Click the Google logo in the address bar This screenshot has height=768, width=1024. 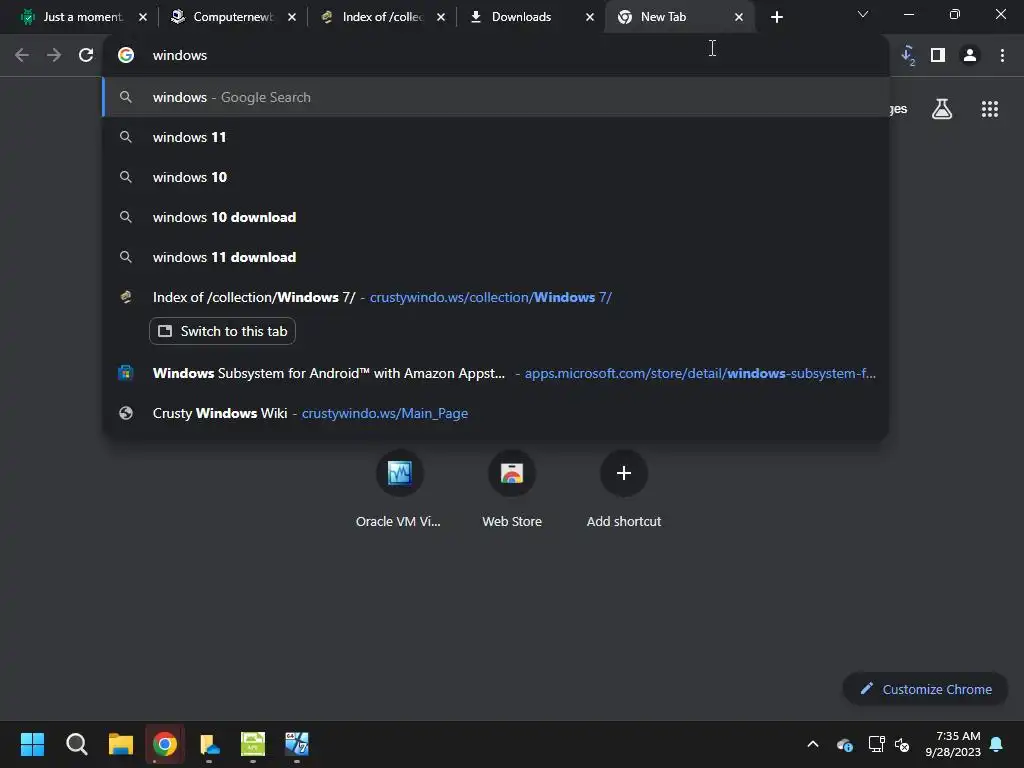click(x=126, y=56)
